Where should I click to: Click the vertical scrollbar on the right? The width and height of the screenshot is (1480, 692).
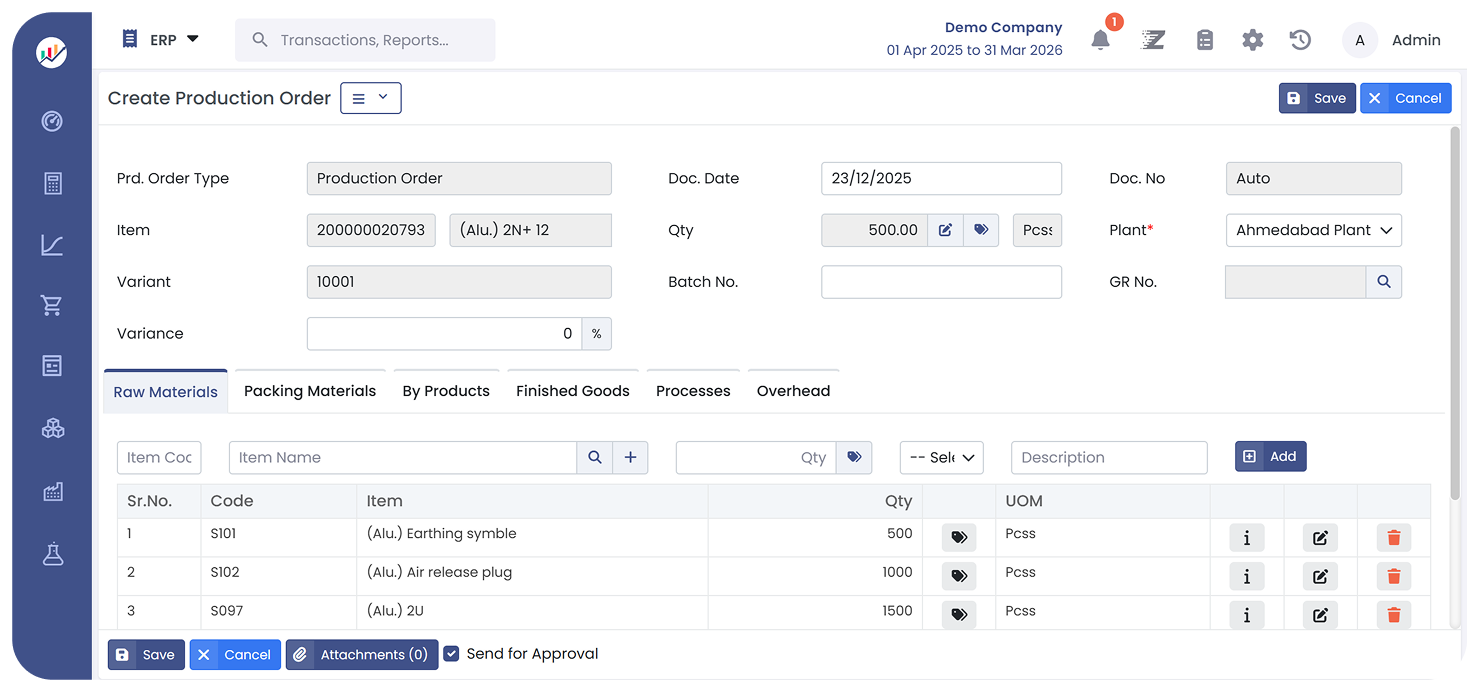[1455, 300]
